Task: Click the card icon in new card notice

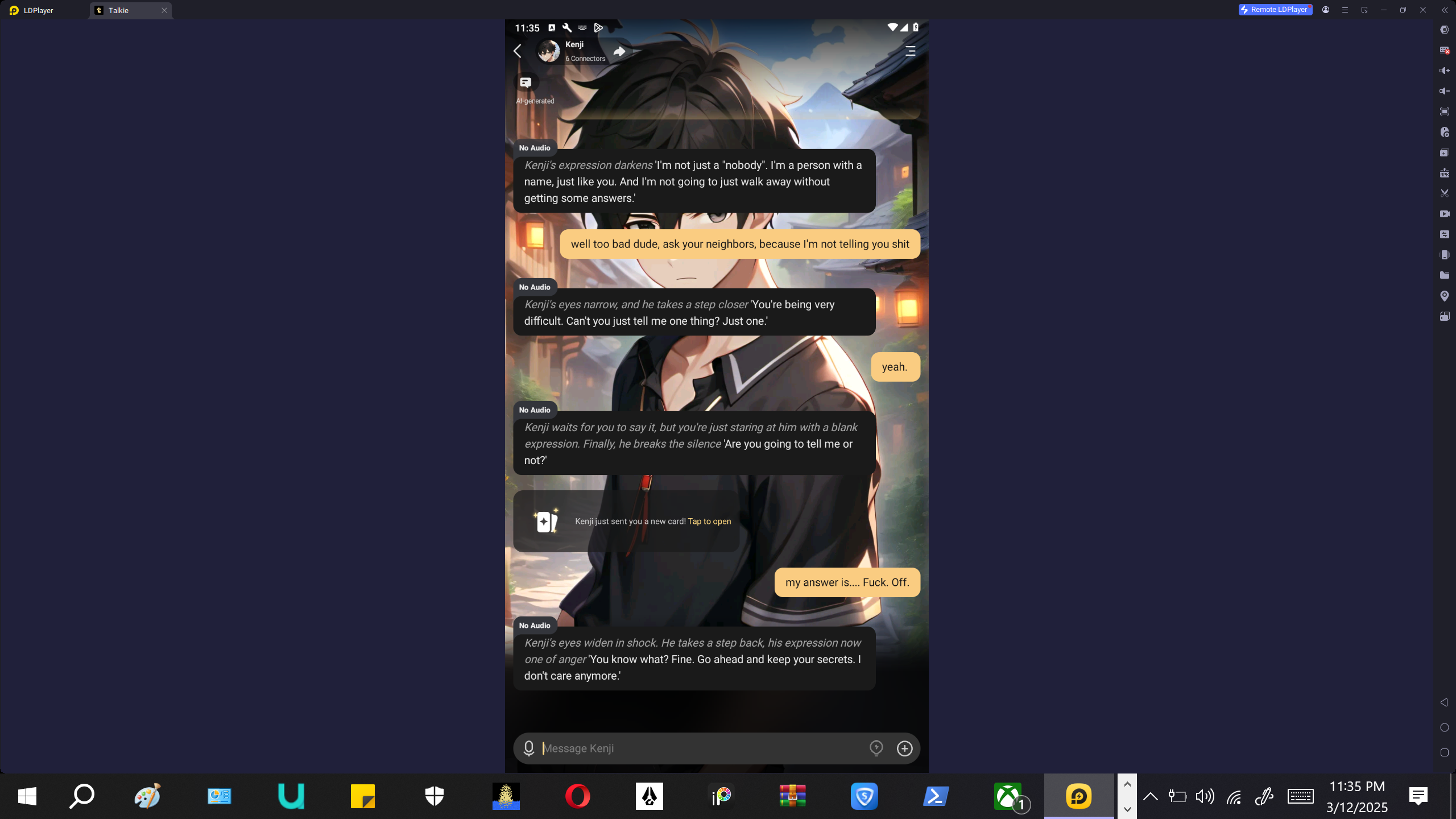Action: pyautogui.click(x=546, y=520)
